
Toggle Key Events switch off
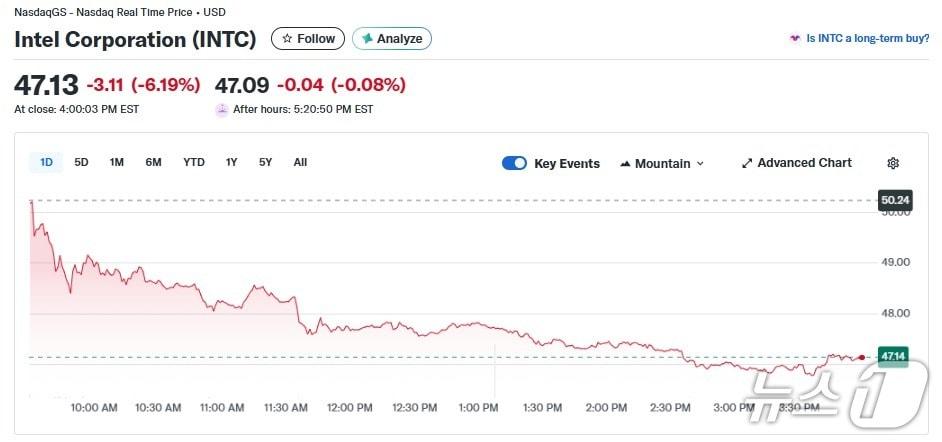[514, 163]
